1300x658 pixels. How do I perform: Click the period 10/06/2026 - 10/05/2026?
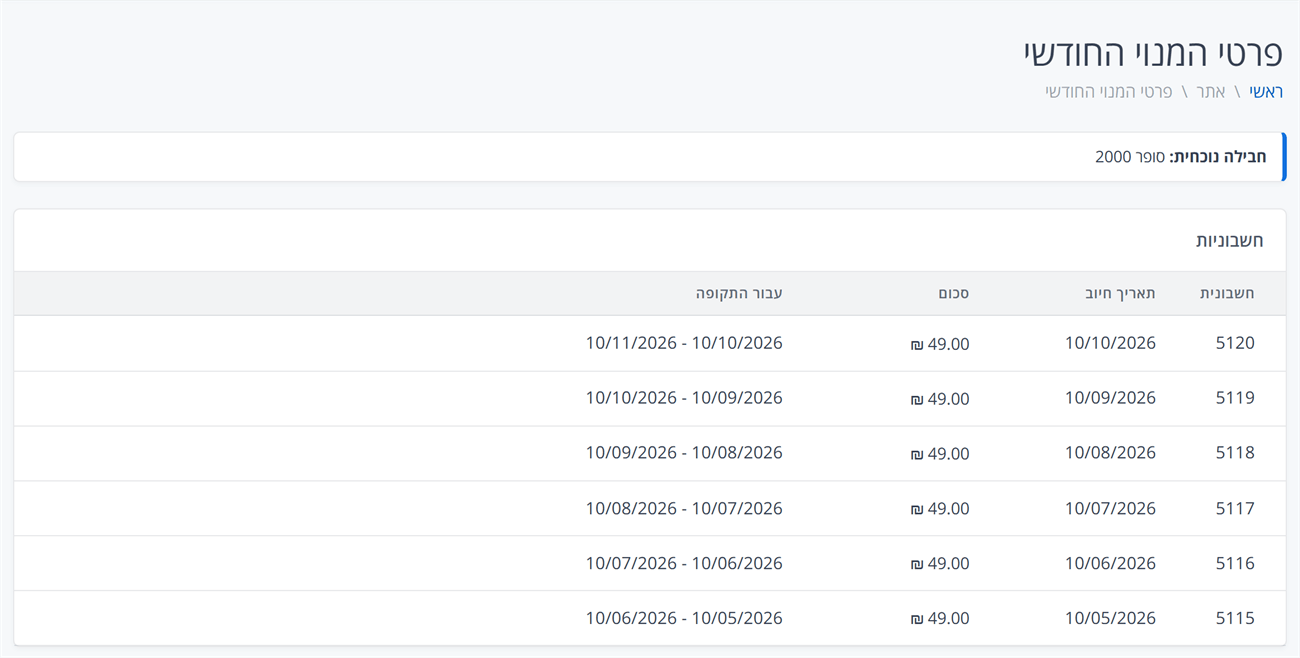click(684, 618)
